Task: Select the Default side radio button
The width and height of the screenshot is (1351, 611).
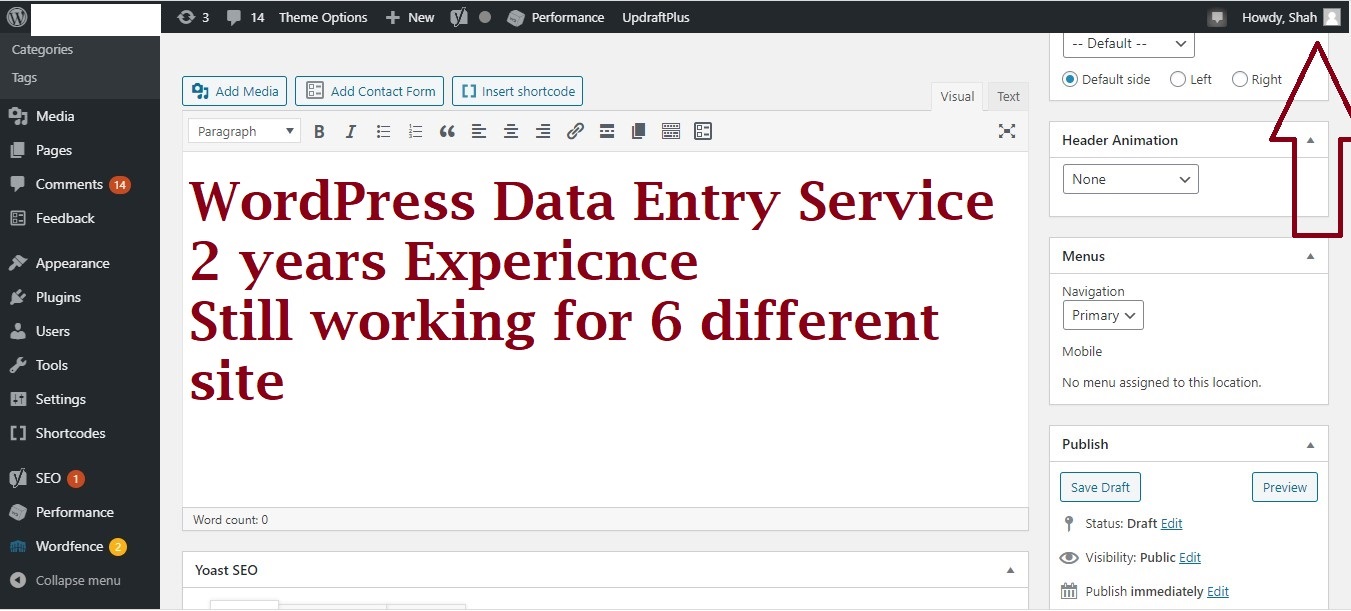Action: tap(1070, 79)
